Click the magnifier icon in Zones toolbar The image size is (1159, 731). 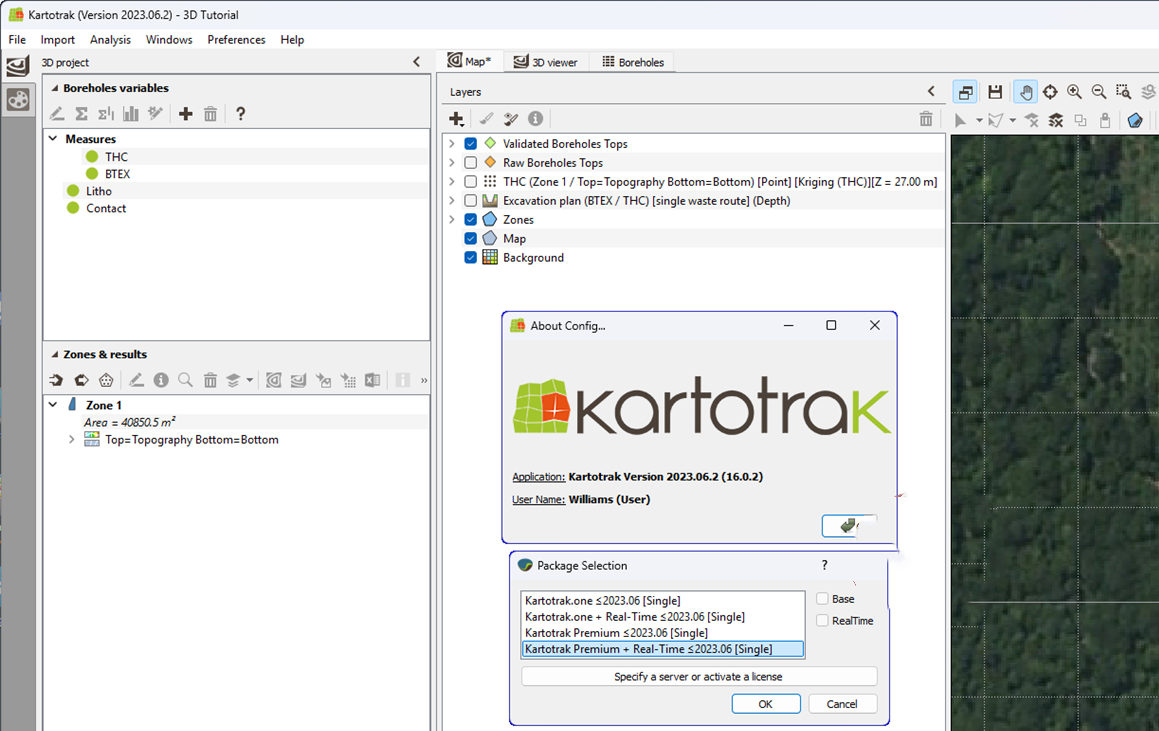[x=185, y=380]
